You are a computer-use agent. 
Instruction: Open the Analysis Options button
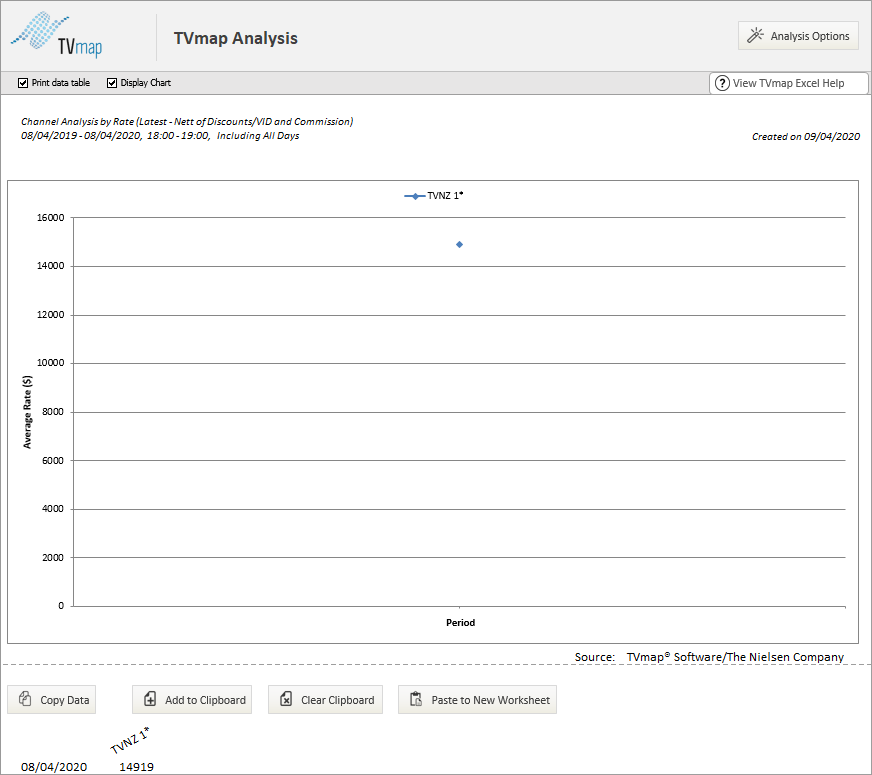tap(798, 36)
